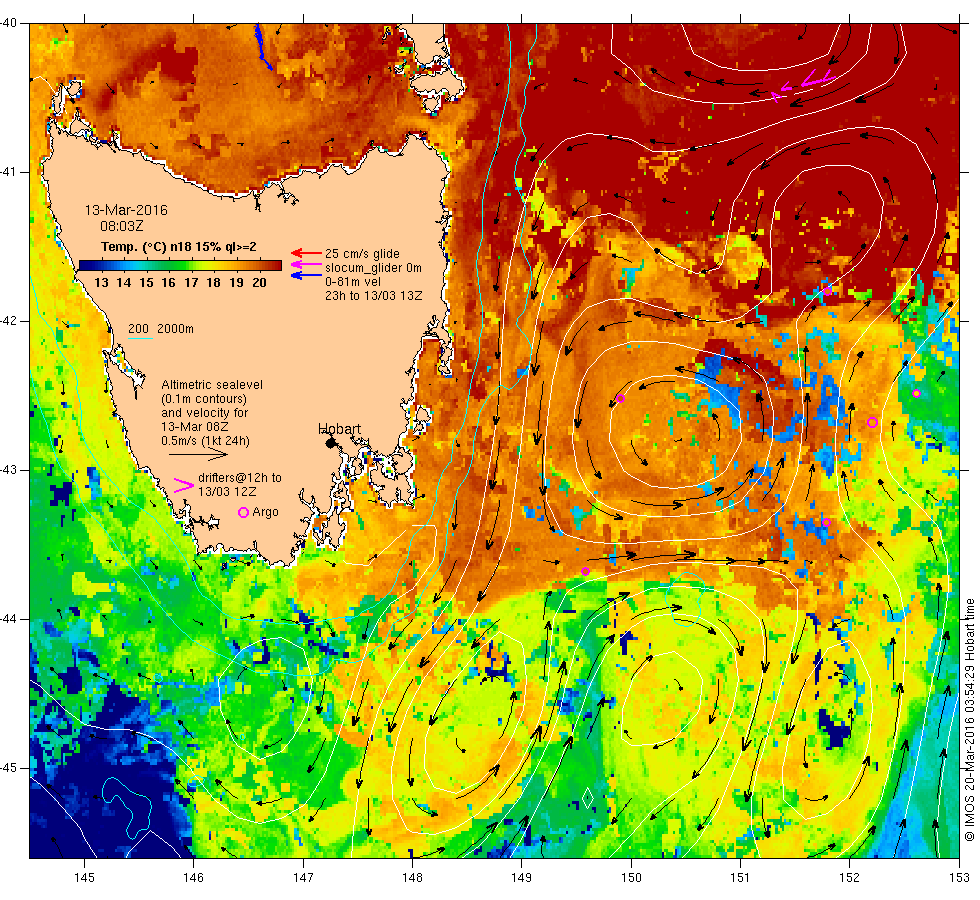Click the '(0.1m contours)' text line
Screen dimensions: 980x900
[x=204, y=399]
